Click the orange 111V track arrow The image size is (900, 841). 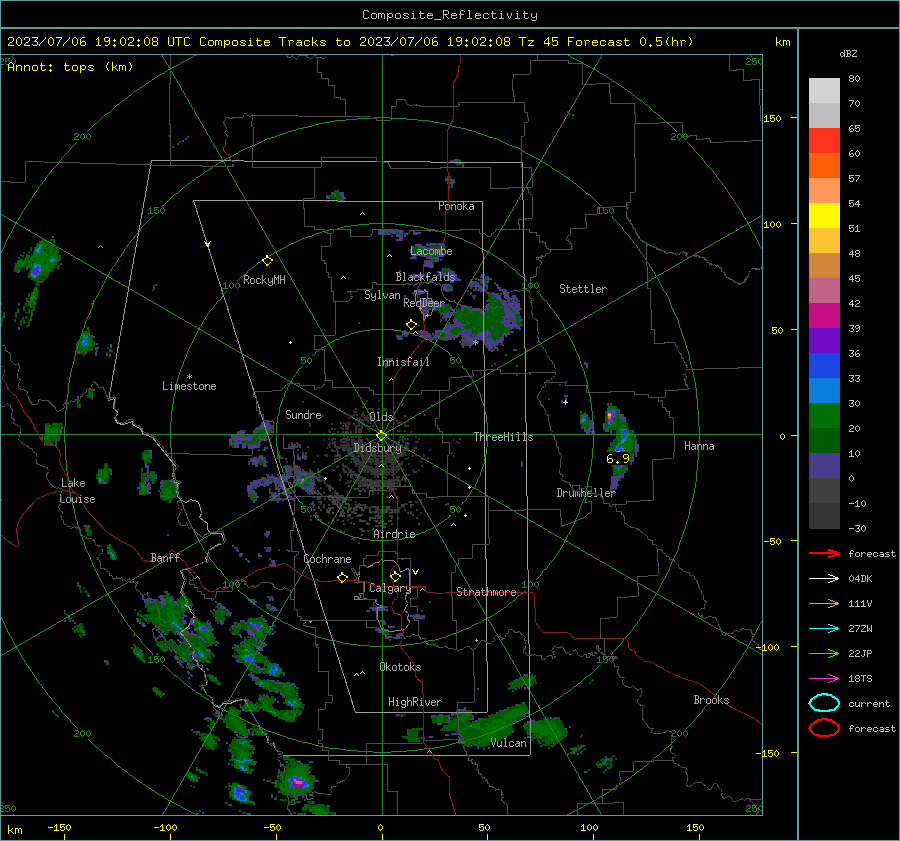(x=824, y=603)
